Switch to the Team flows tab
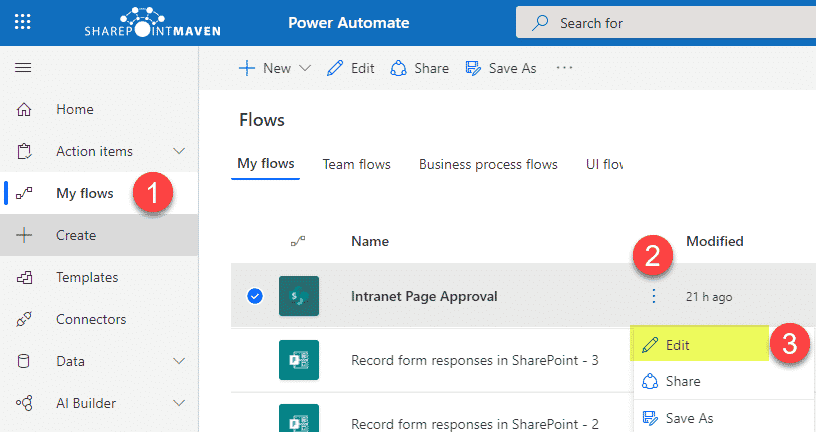Screen dimensions: 816x432 (356, 164)
